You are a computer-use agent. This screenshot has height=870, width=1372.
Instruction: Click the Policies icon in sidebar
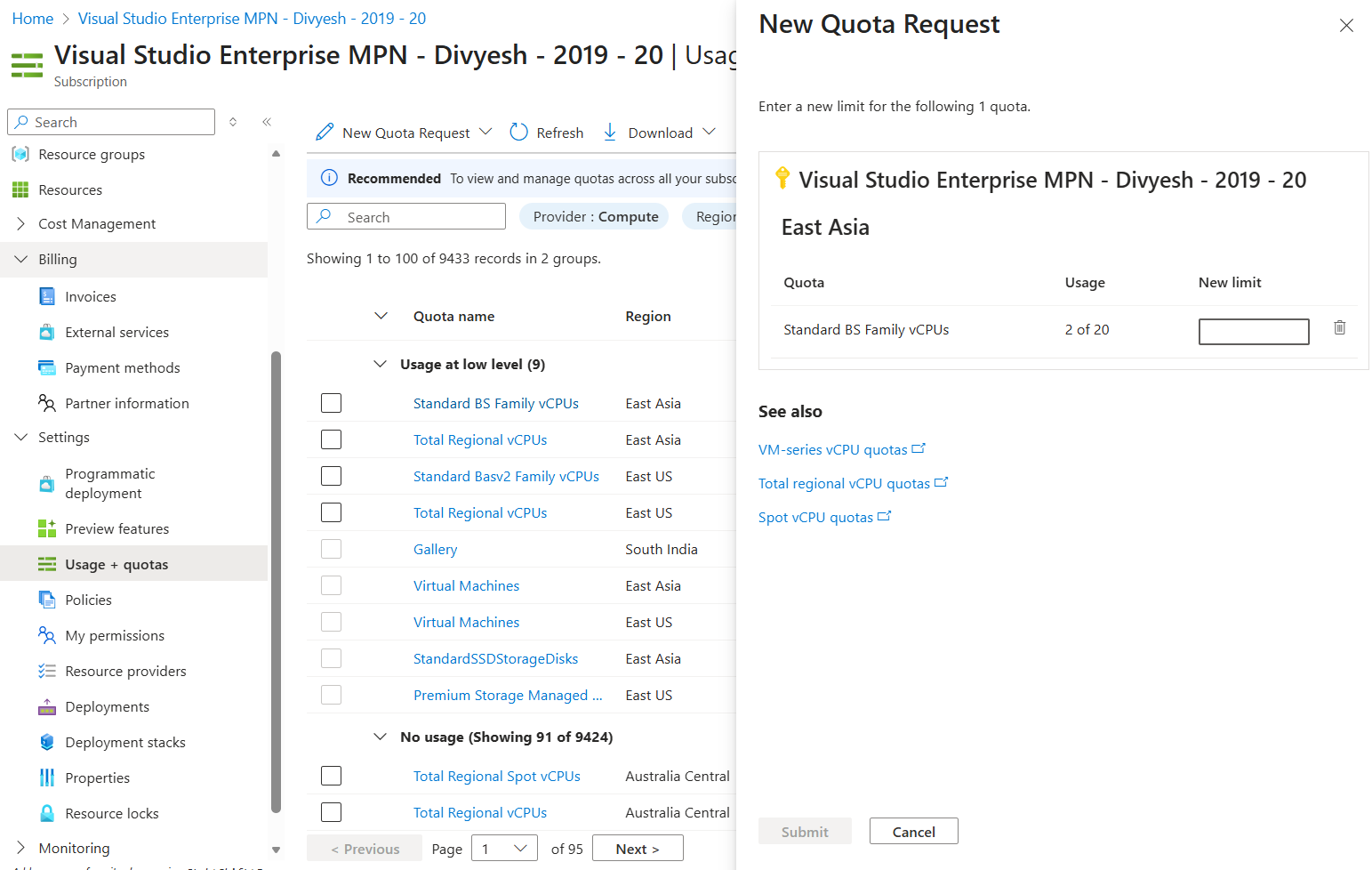pyautogui.click(x=47, y=600)
